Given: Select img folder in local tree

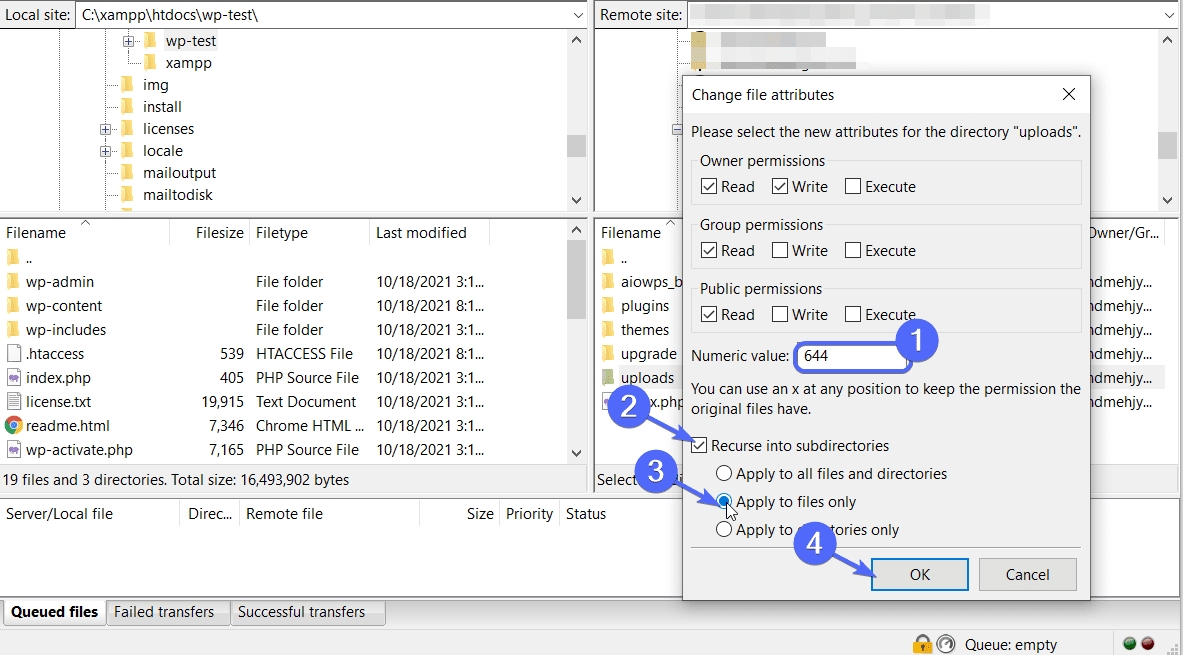Looking at the screenshot, I should click(156, 85).
